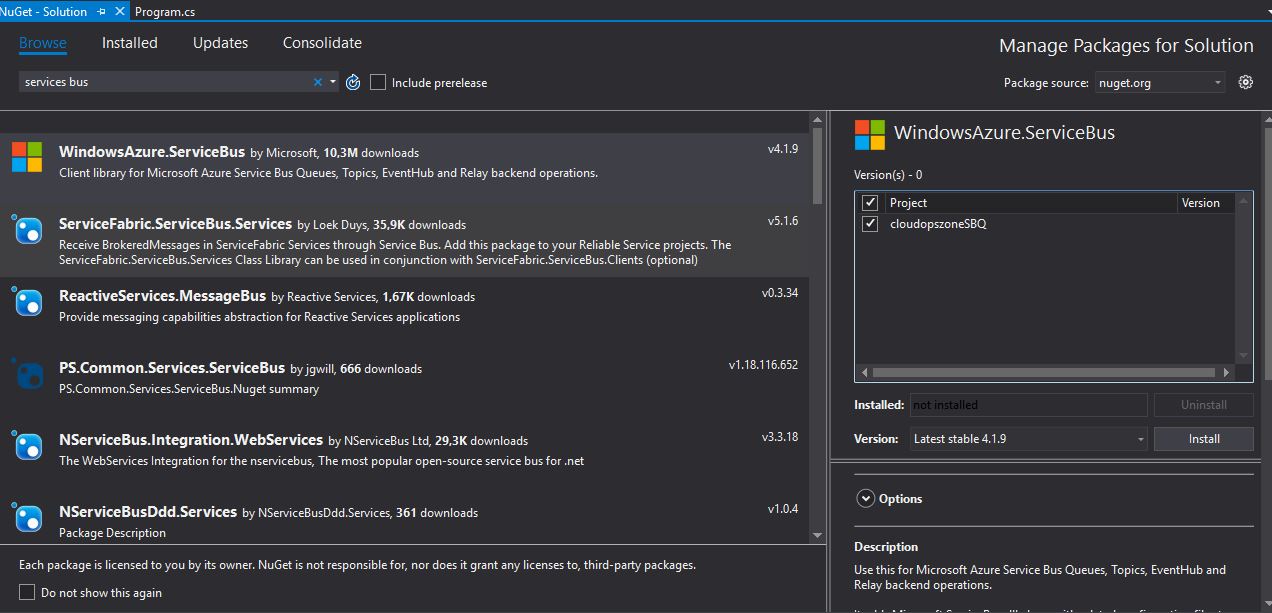Toggle the 'Do not show this again' checkbox
This screenshot has width=1272, height=613.
27,592
